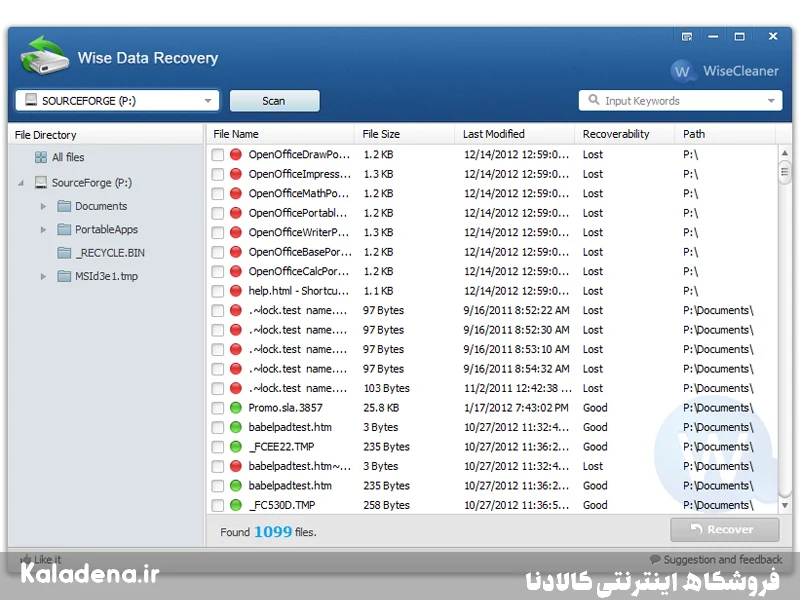
Task: Check the OpenOfficeImpress... file checkbox
Action: (x=218, y=174)
